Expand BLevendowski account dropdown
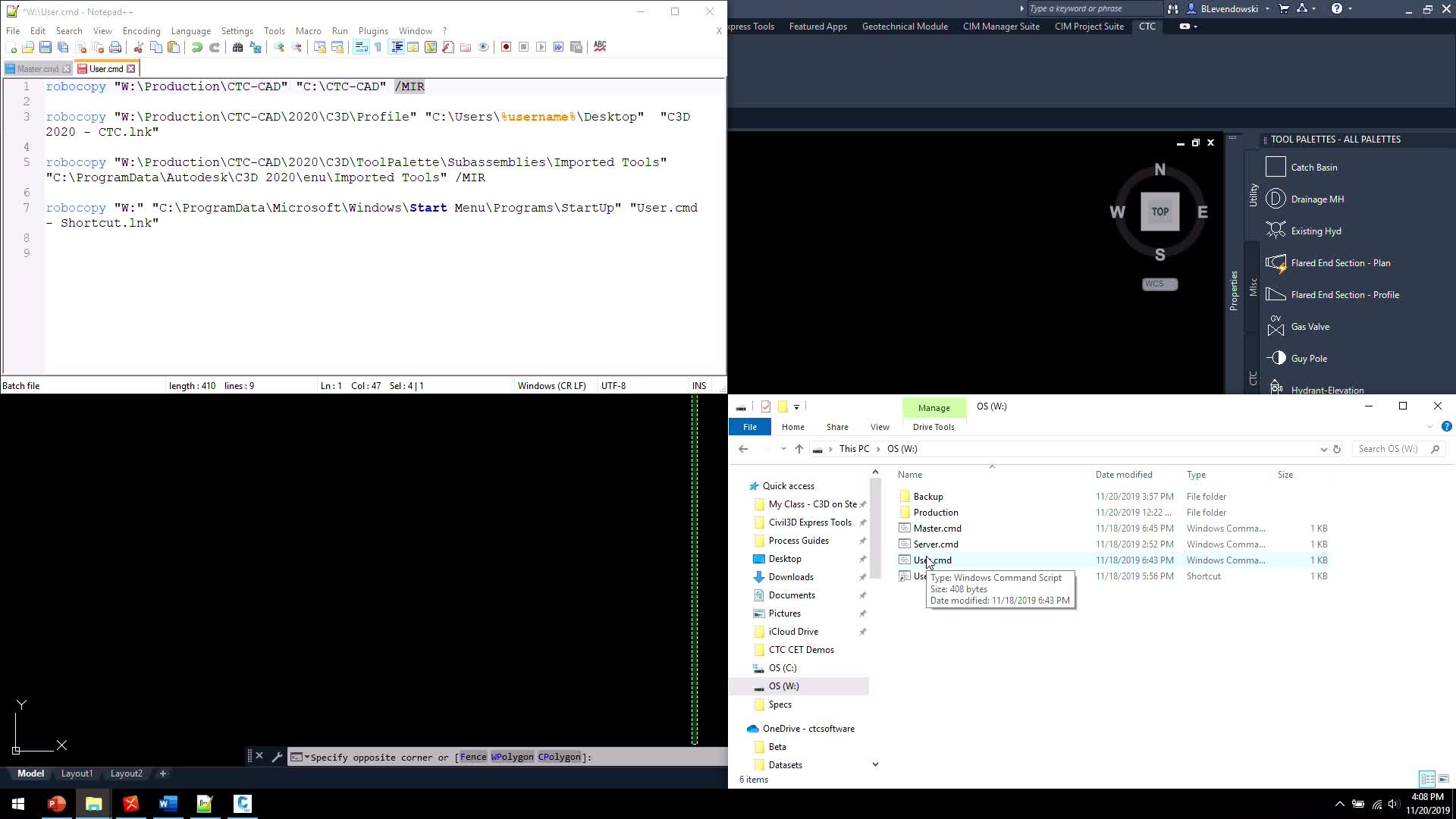 coord(1267,9)
